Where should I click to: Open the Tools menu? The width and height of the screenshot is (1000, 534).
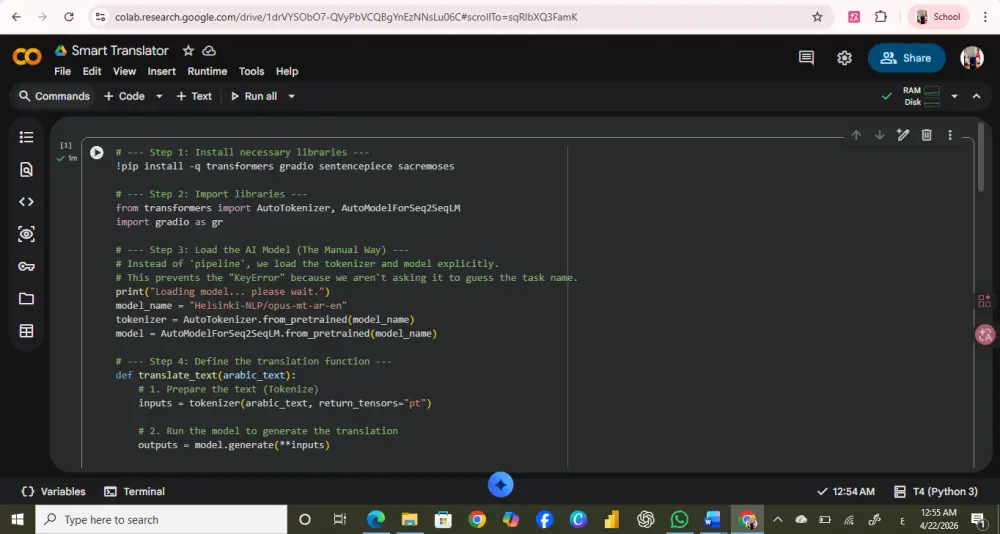tap(251, 71)
